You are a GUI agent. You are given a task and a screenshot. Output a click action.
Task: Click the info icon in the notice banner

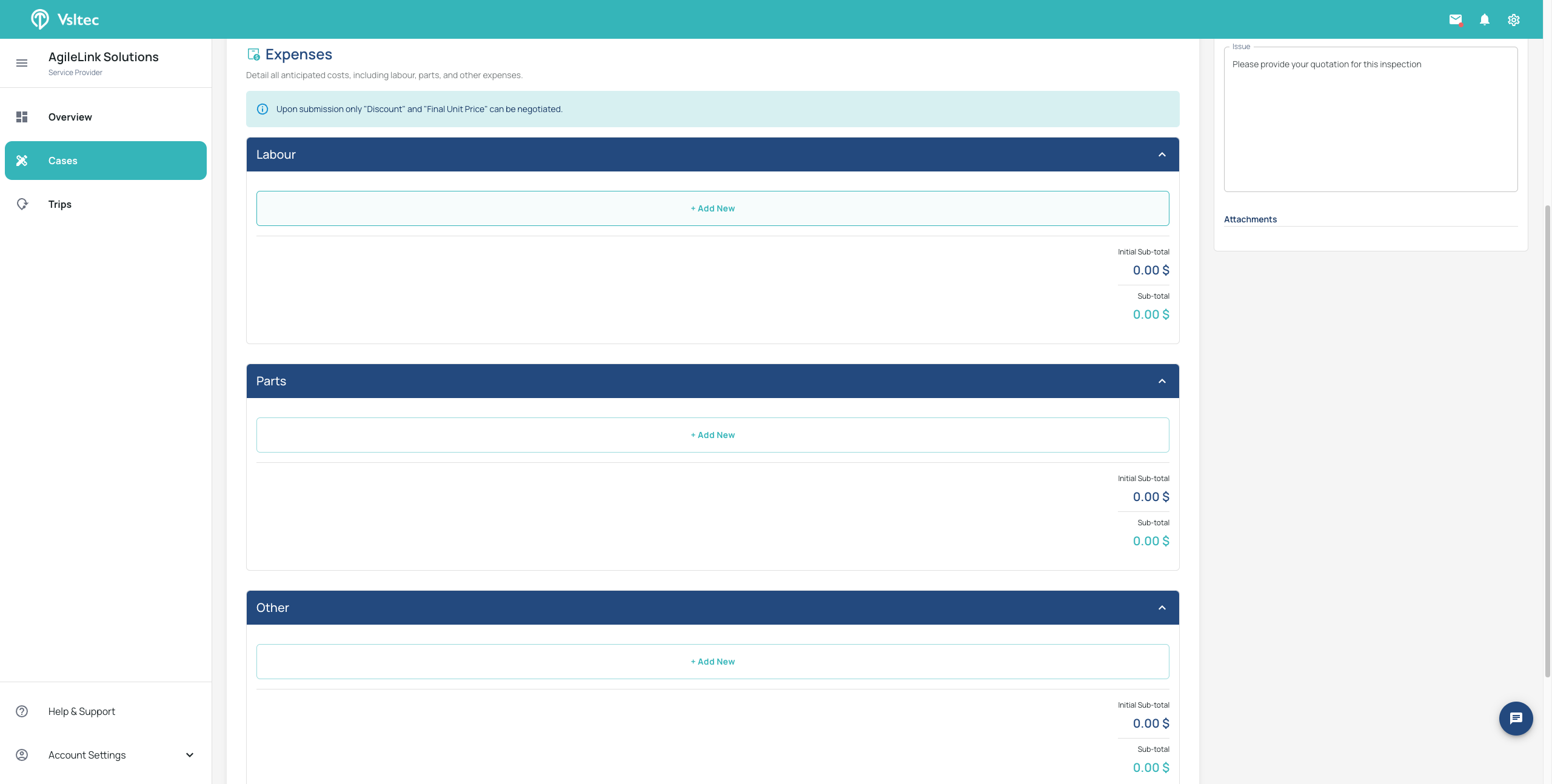[263, 109]
